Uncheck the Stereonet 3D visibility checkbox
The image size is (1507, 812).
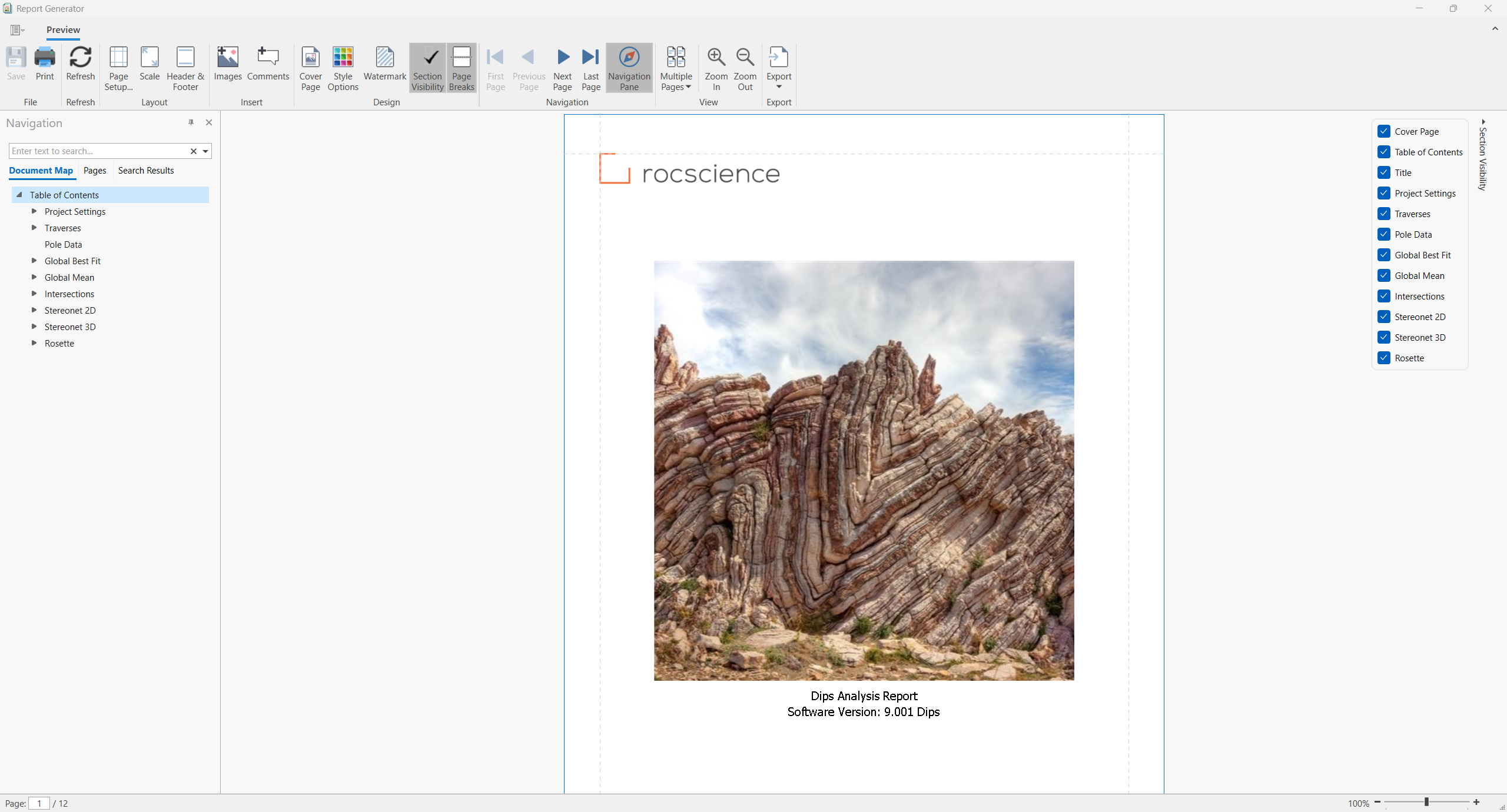(1384, 337)
